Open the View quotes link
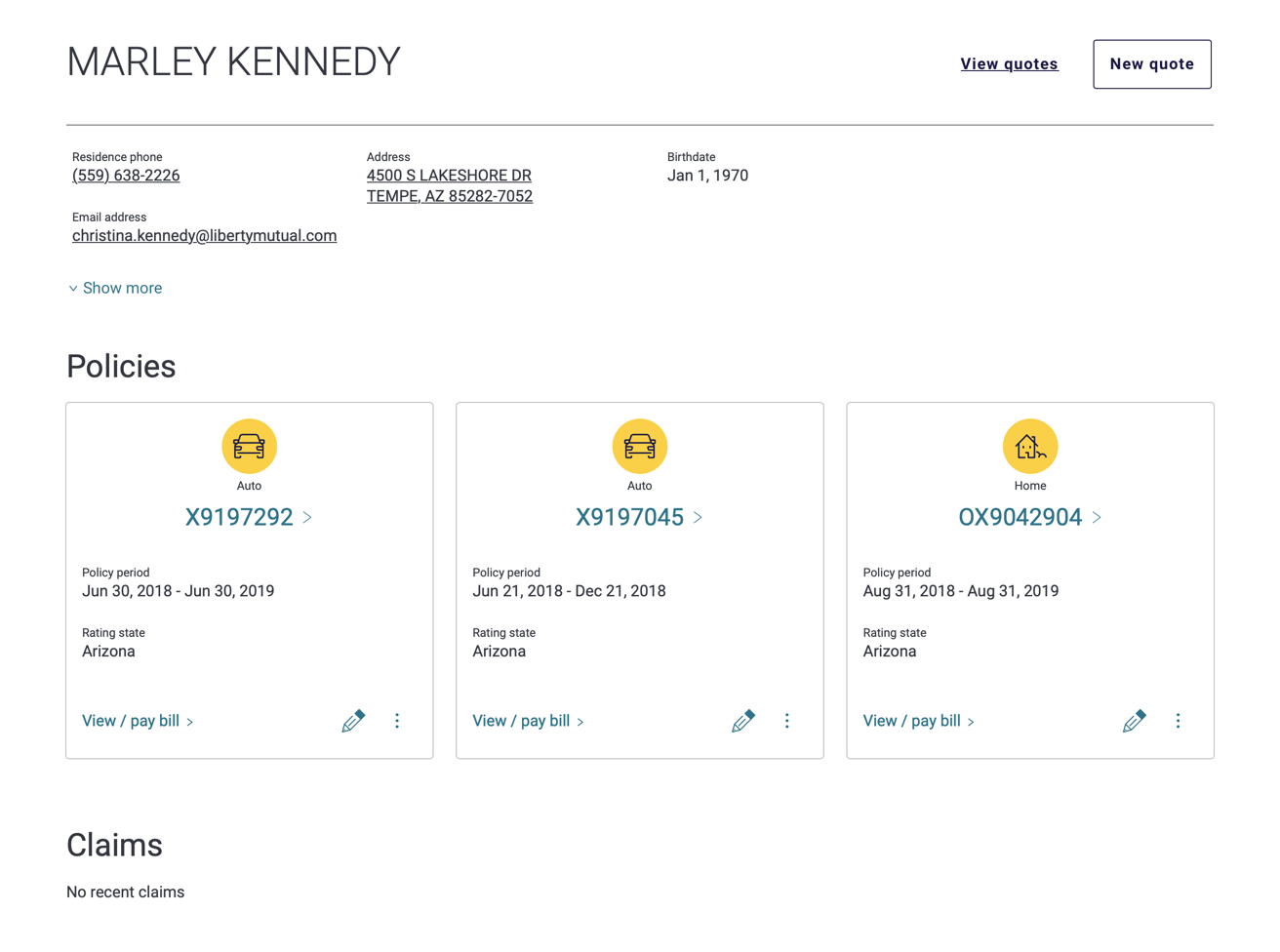Image resolution: width=1280 pixels, height=952 pixels. tap(1009, 64)
